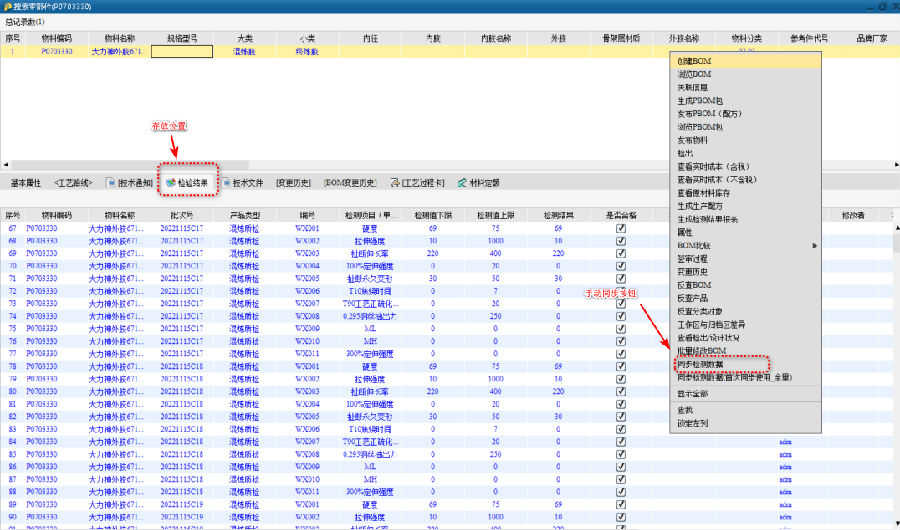This screenshot has width=900, height=530.
Task: Open the 检验结果 tab with chart icon
Action: pyautogui.click(x=186, y=183)
